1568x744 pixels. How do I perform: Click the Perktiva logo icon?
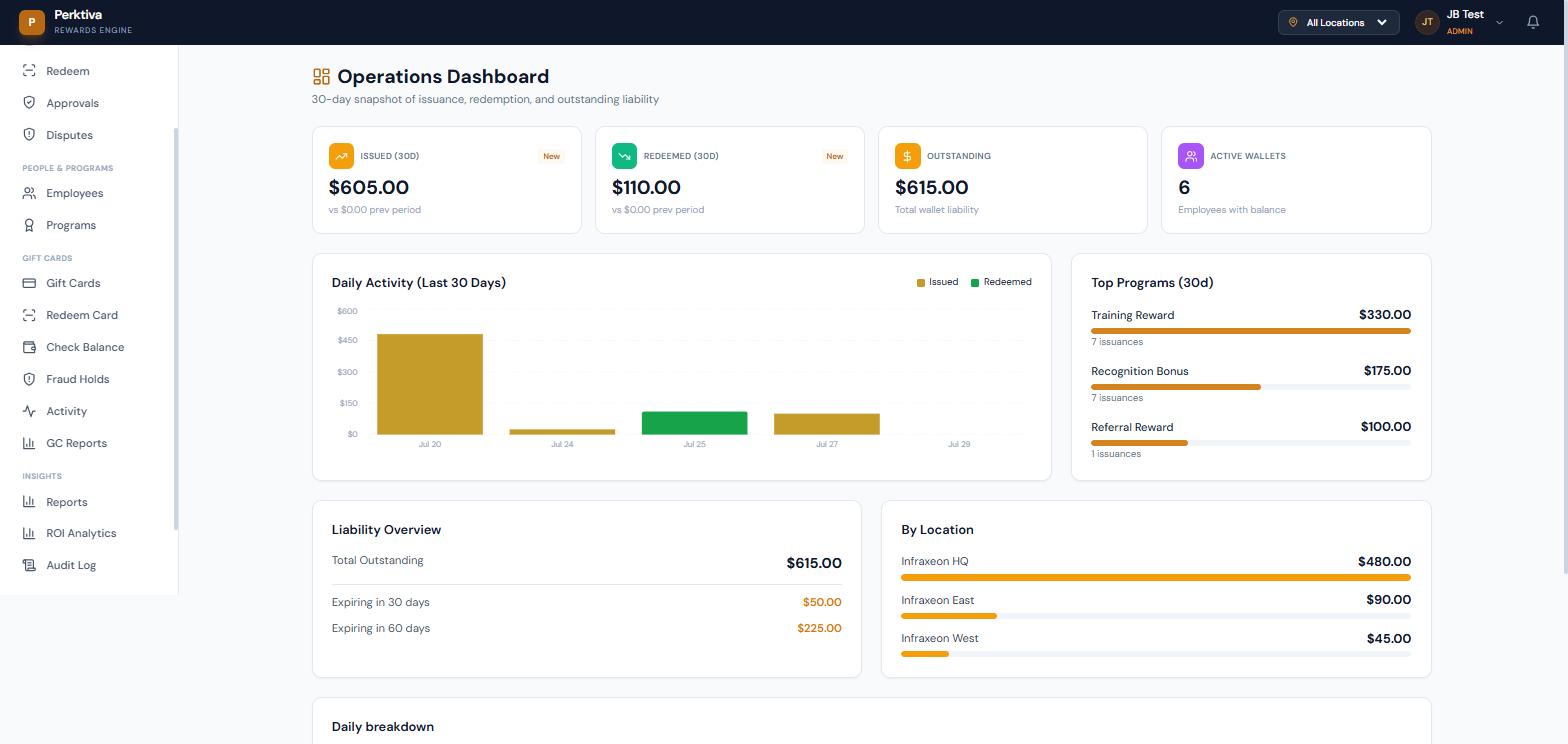[31, 22]
